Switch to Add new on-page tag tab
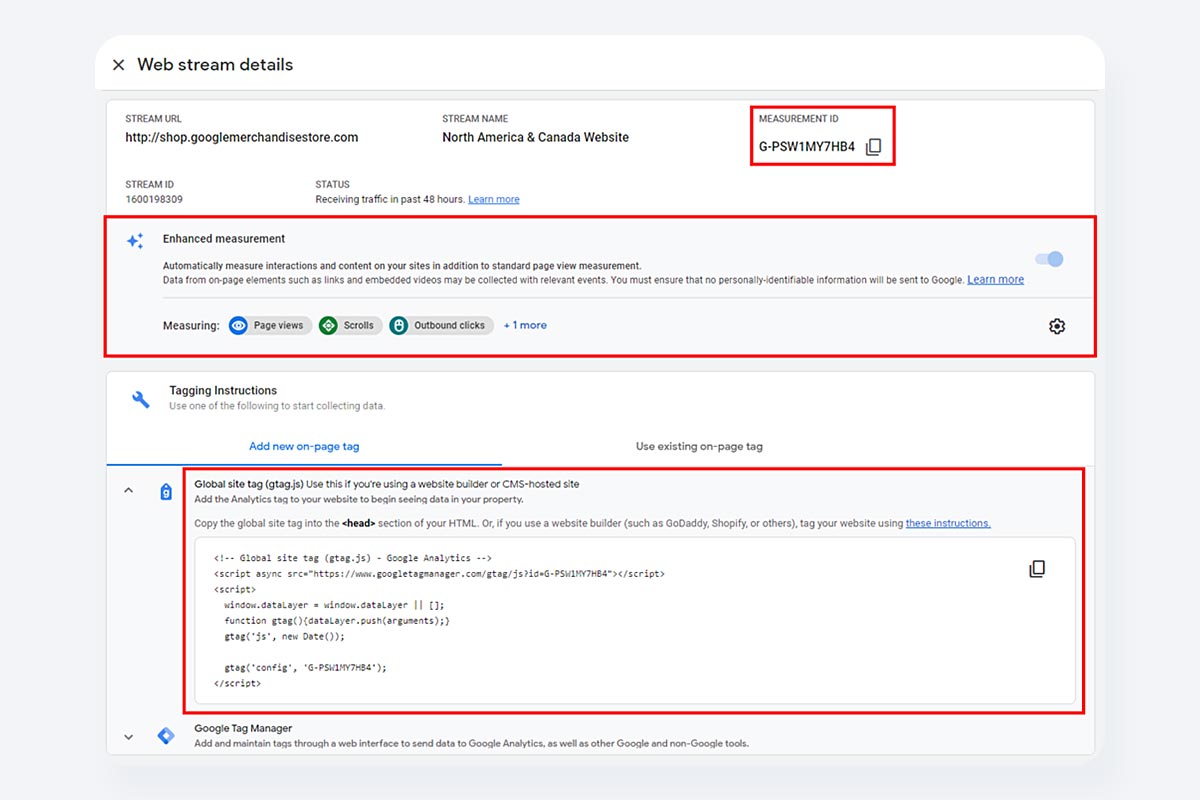The height and width of the screenshot is (800, 1200). pyautogui.click(x=304, y=446)
